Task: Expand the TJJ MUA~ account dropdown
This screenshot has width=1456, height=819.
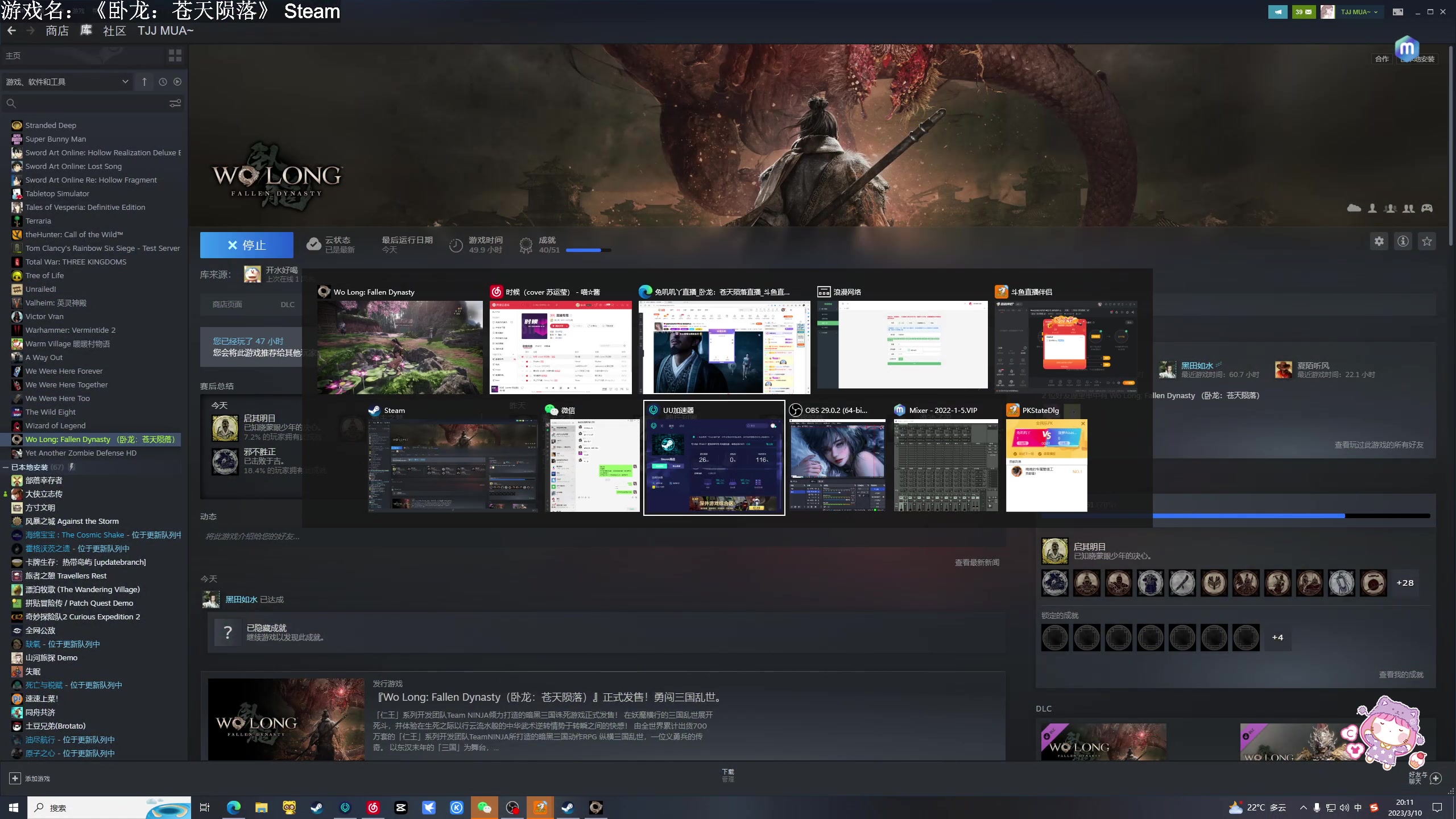Action: coord(1359,12)
